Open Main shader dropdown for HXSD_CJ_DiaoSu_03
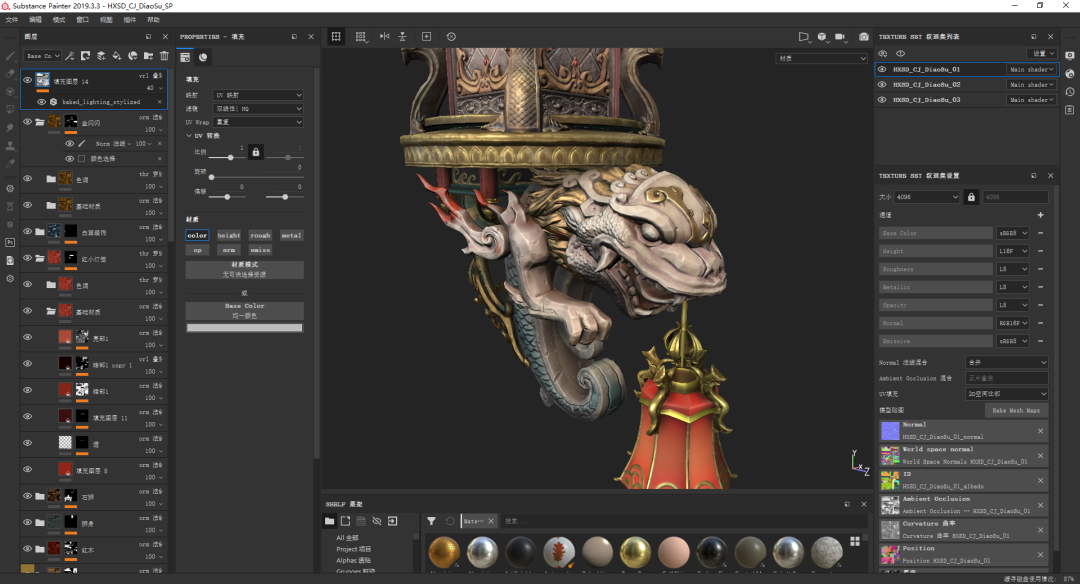 click(1031, 100)
